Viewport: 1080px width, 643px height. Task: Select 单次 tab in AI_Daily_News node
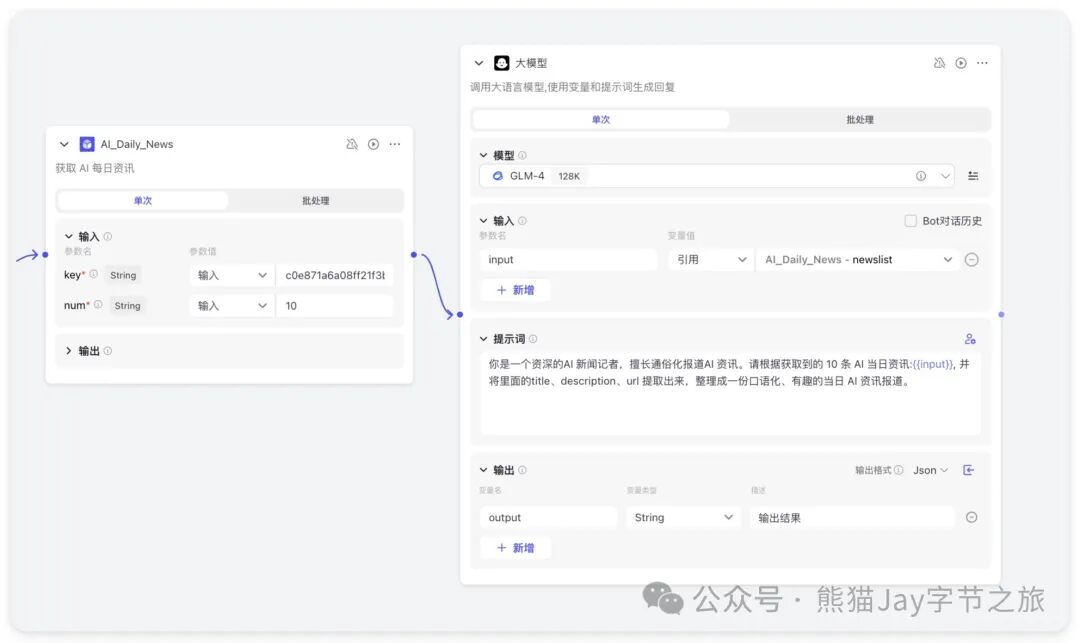tap(143, 200)
